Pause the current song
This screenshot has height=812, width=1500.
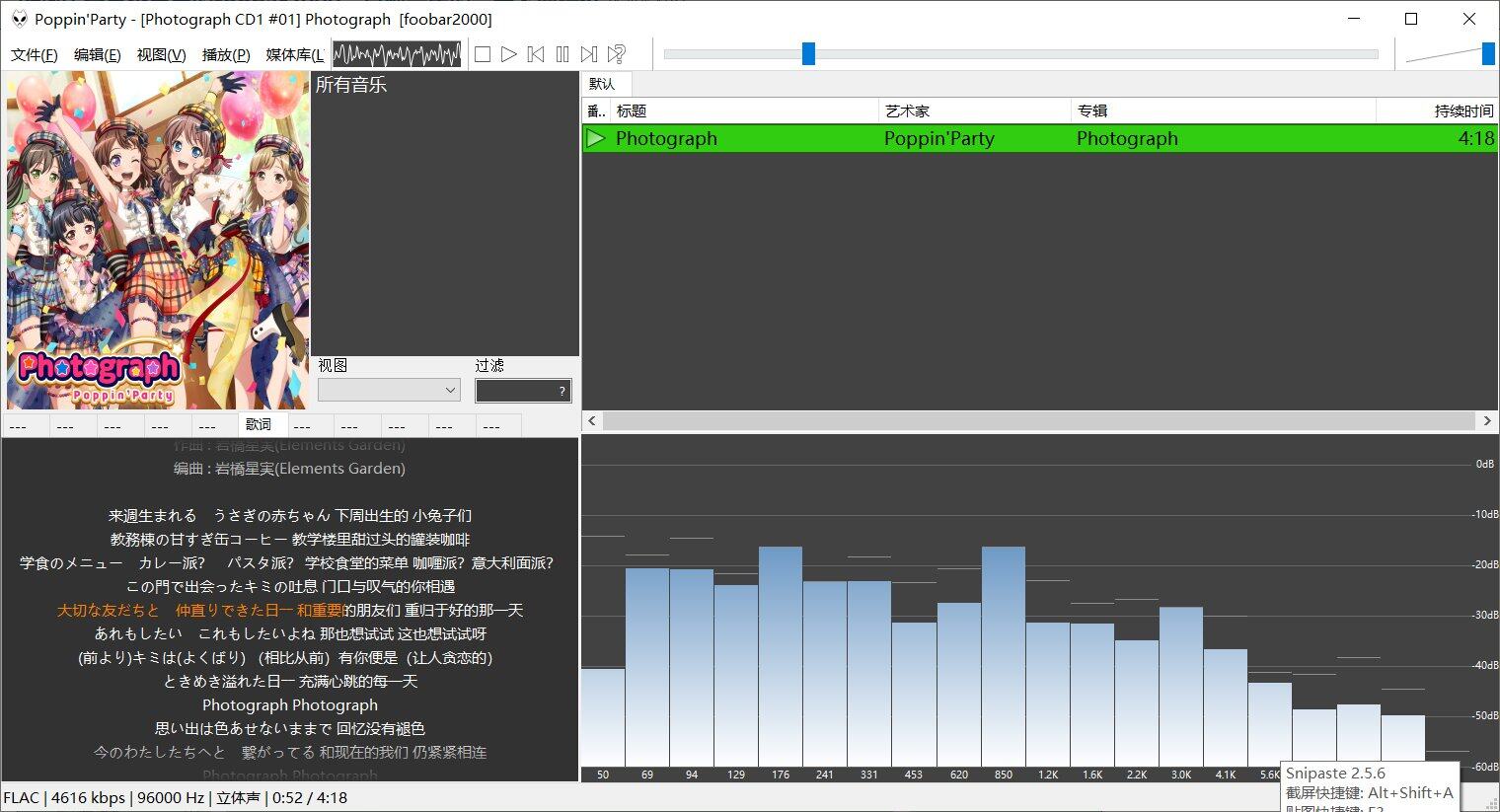click(562, 54)
